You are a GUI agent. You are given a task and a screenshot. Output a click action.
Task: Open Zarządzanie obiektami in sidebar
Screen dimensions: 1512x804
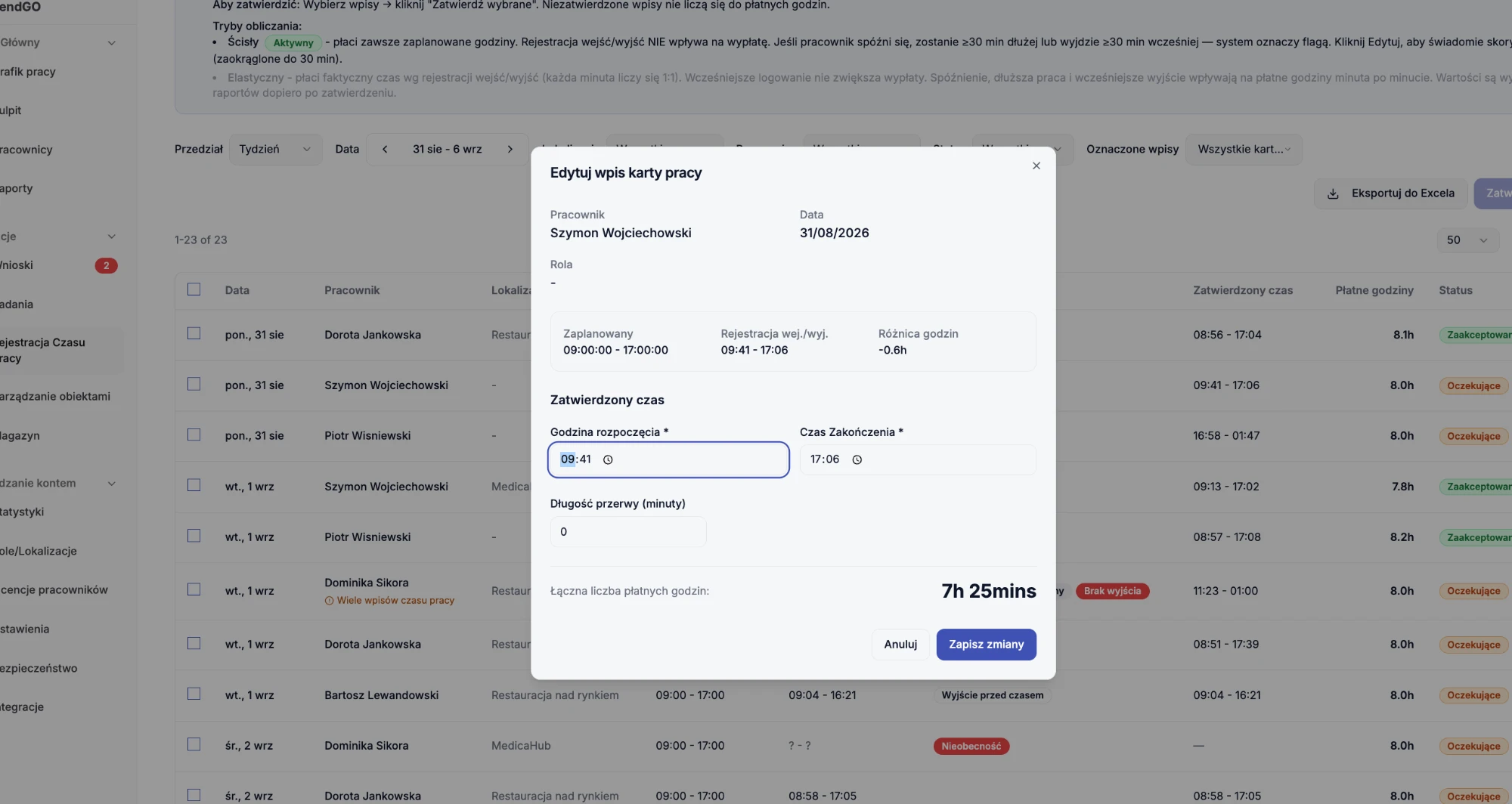[57, 397]
